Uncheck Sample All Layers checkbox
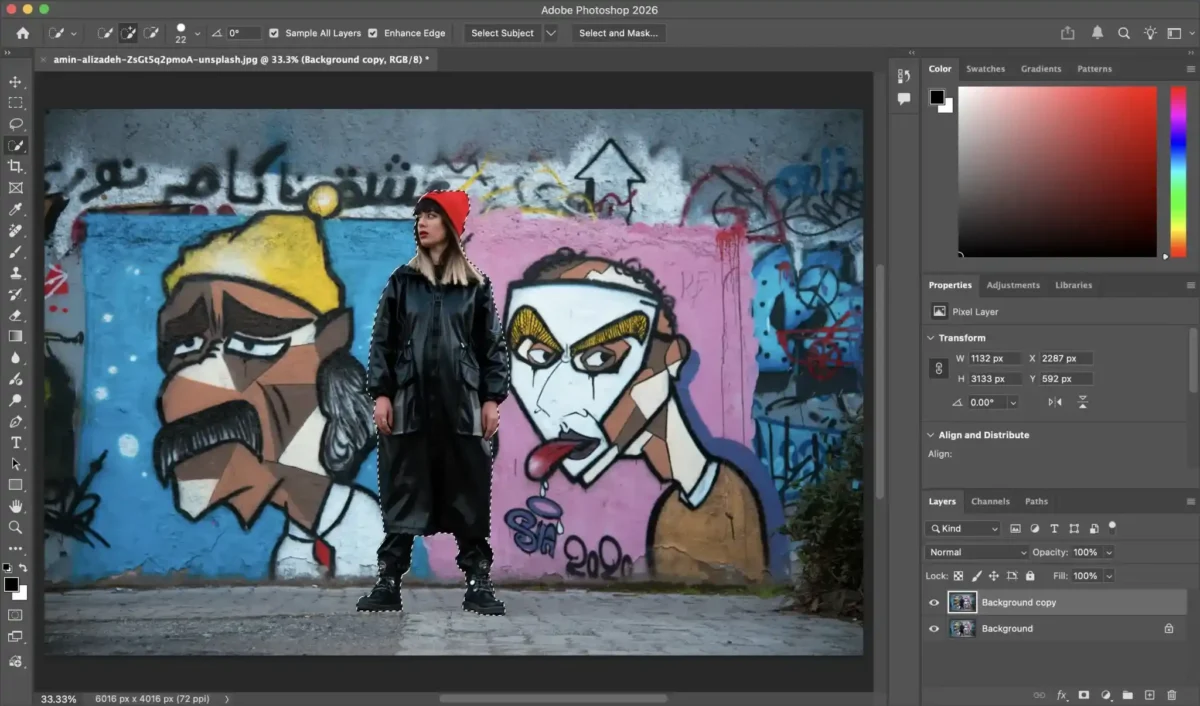Image resolution: width=1200 pixels, height=706 pixels. click(x=275, y=33)
